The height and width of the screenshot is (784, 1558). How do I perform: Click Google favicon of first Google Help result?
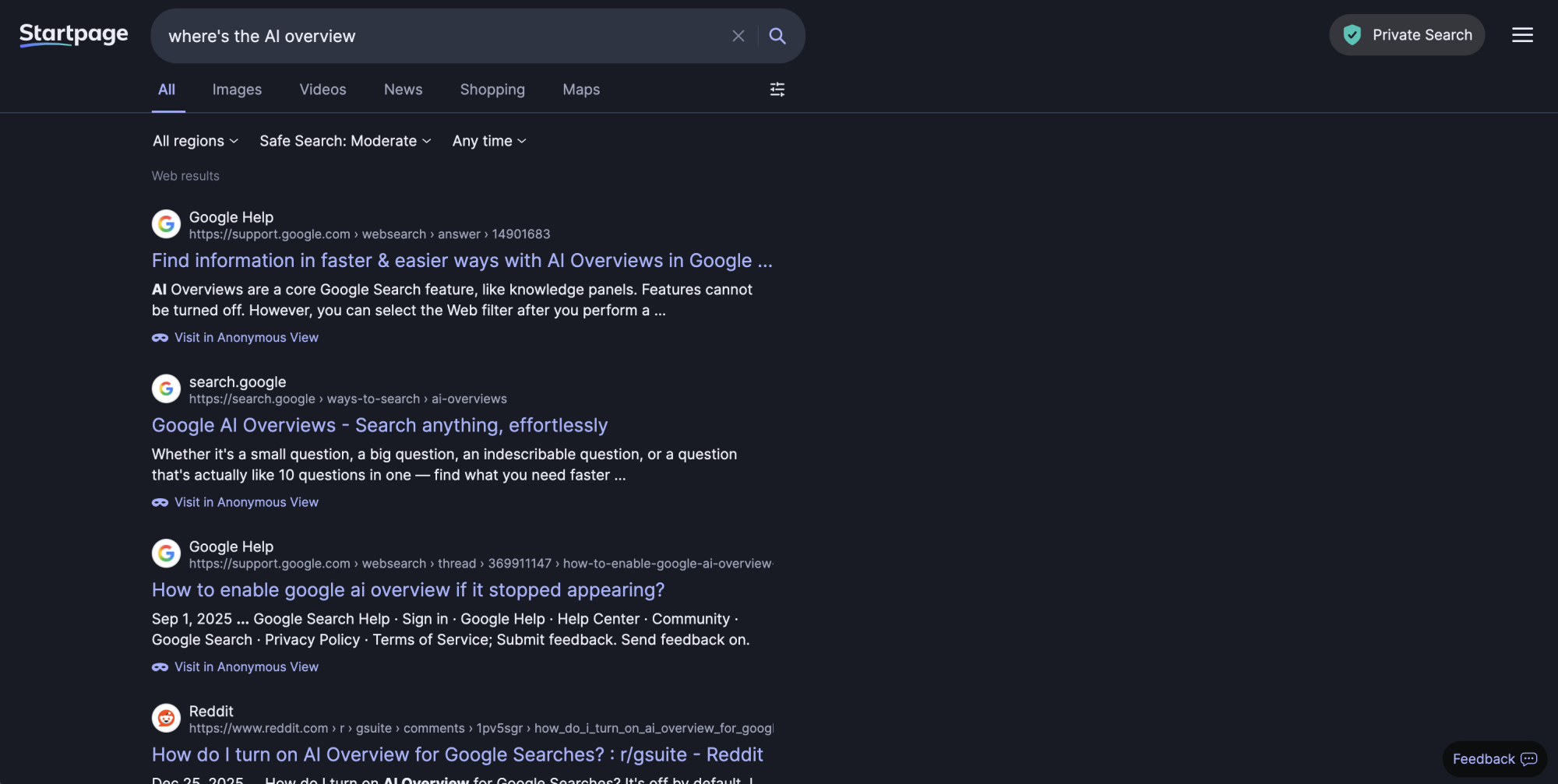click(x=166, y=224)
